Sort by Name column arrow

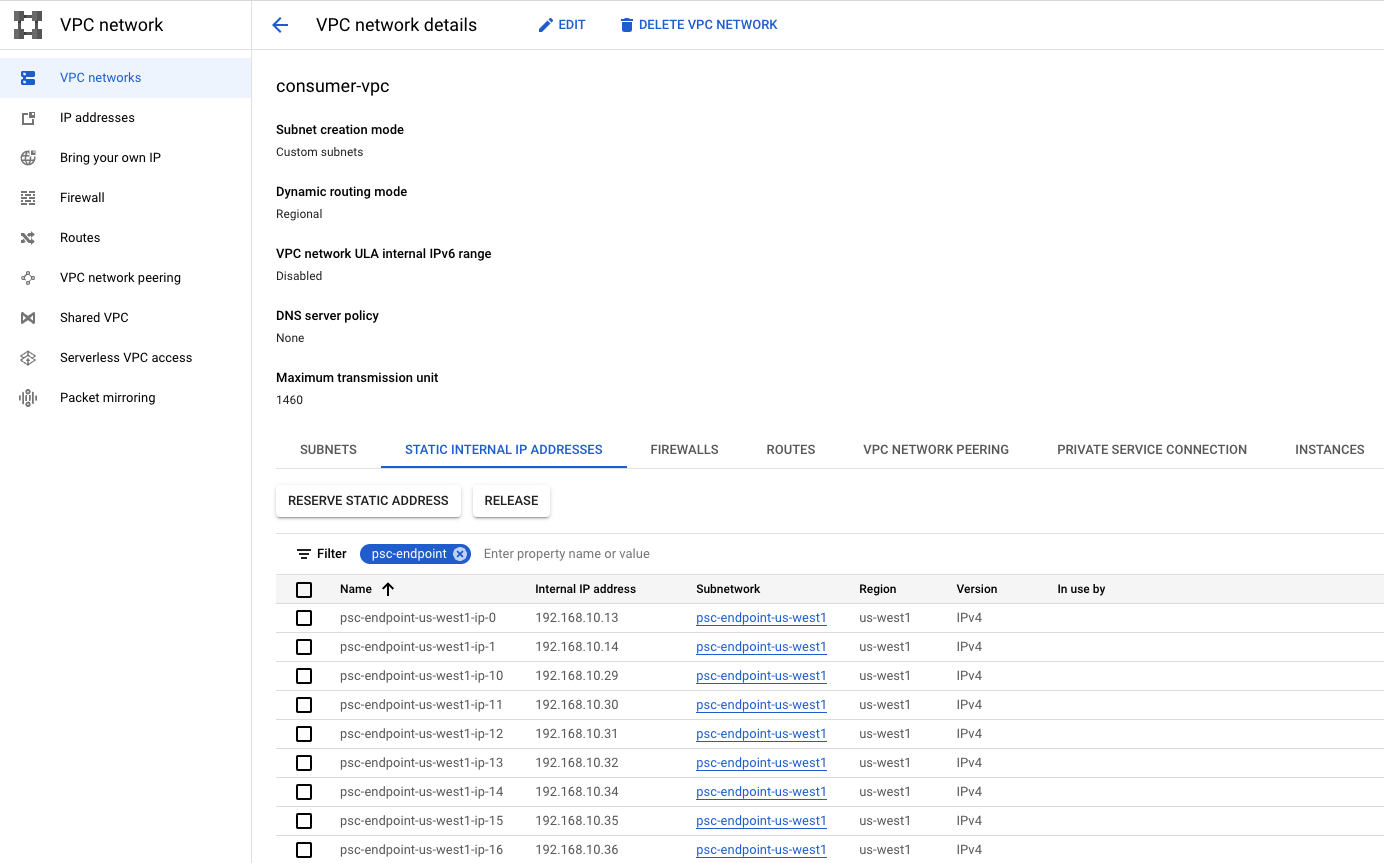pyautogui.click(x=389, y=589)
